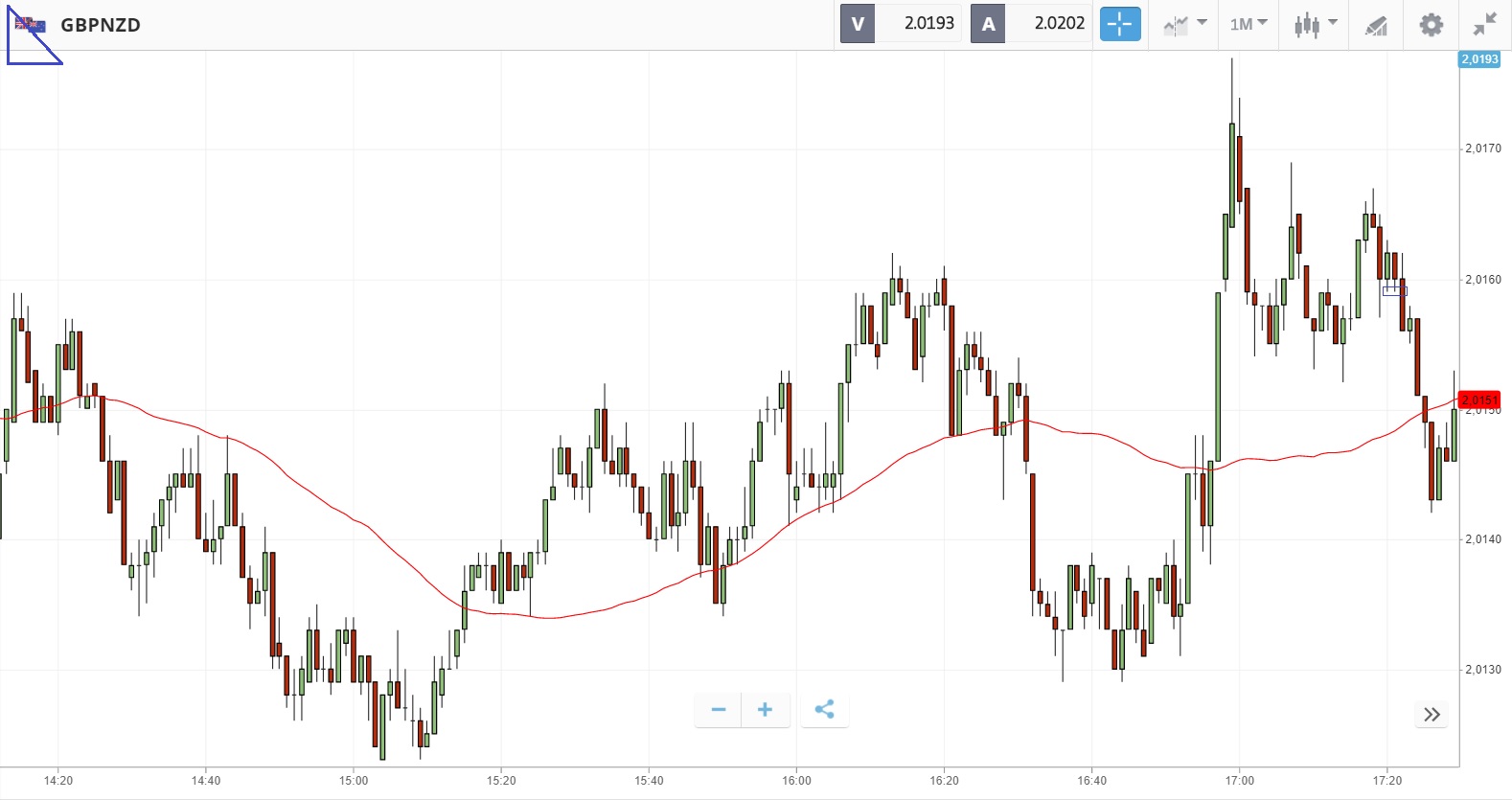Open the chart comparison dropdown
This screenshot has height=800, width=1512.
tap(1184, 24)
